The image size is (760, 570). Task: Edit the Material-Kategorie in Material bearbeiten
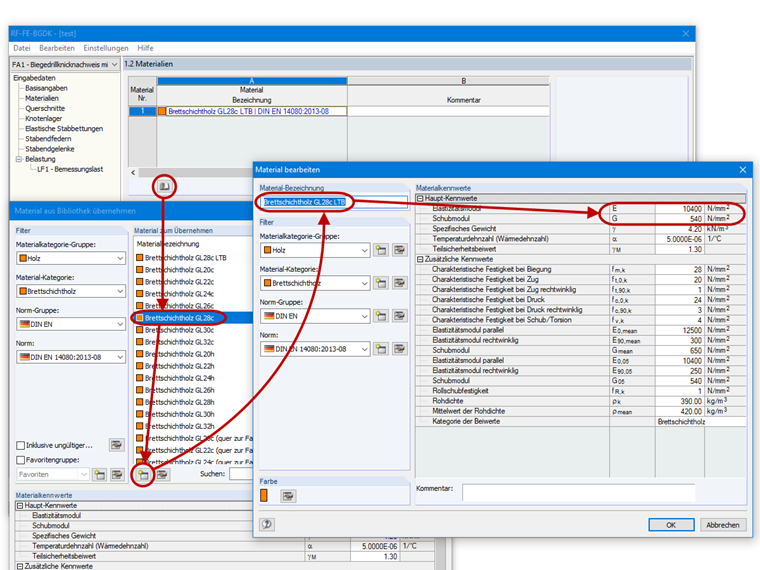click(x=399, y=283)
